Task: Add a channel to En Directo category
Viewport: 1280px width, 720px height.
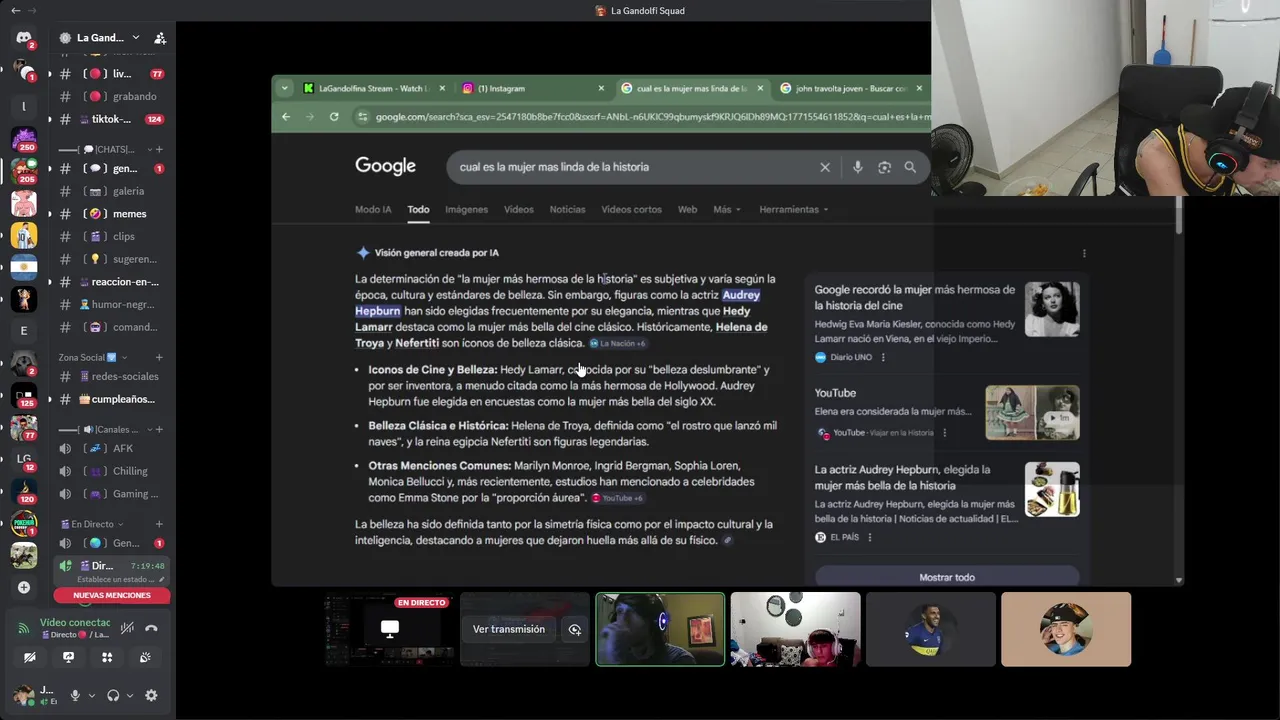Action: click(159, 524)
